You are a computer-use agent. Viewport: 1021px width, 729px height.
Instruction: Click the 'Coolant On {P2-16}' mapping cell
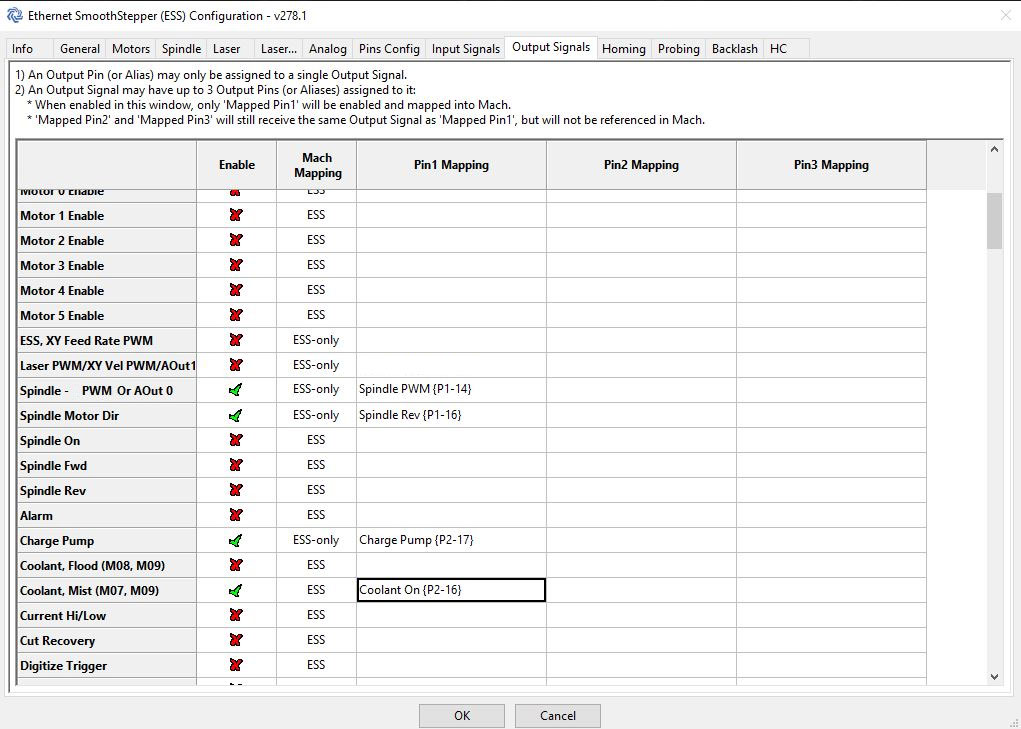pyautogui.click(x=451, y=590)
